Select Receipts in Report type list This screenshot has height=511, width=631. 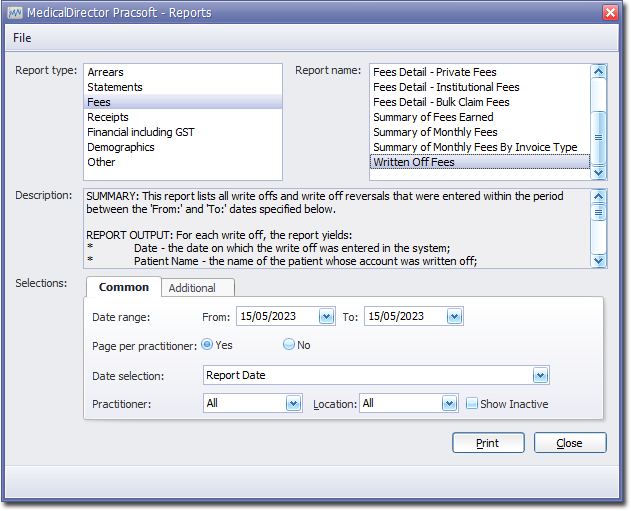click(107, 117)
